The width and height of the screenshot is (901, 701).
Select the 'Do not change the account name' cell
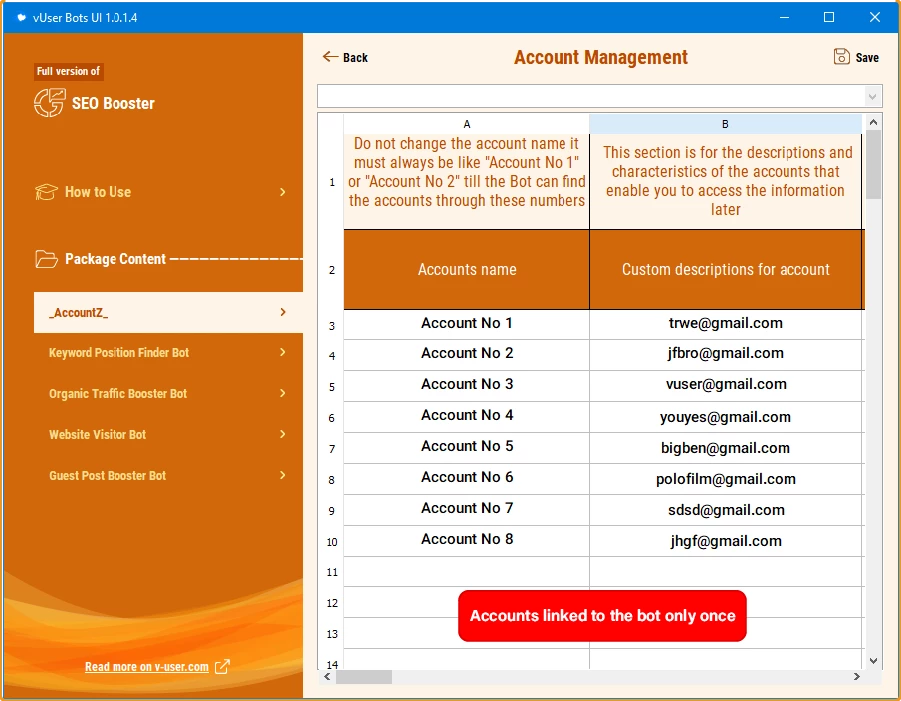coord(467,182)
